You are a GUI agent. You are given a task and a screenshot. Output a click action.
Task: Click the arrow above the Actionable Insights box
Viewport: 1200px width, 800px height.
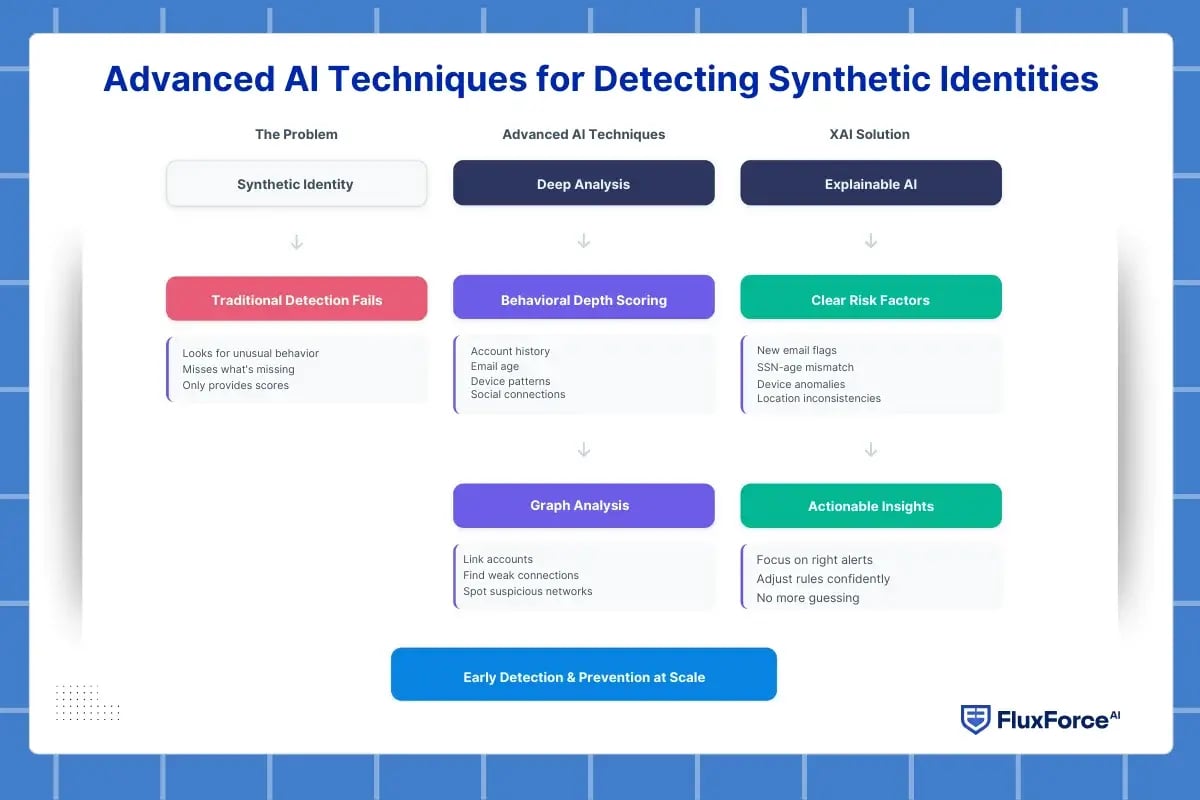pyautogui.click(x=871, y=450)
